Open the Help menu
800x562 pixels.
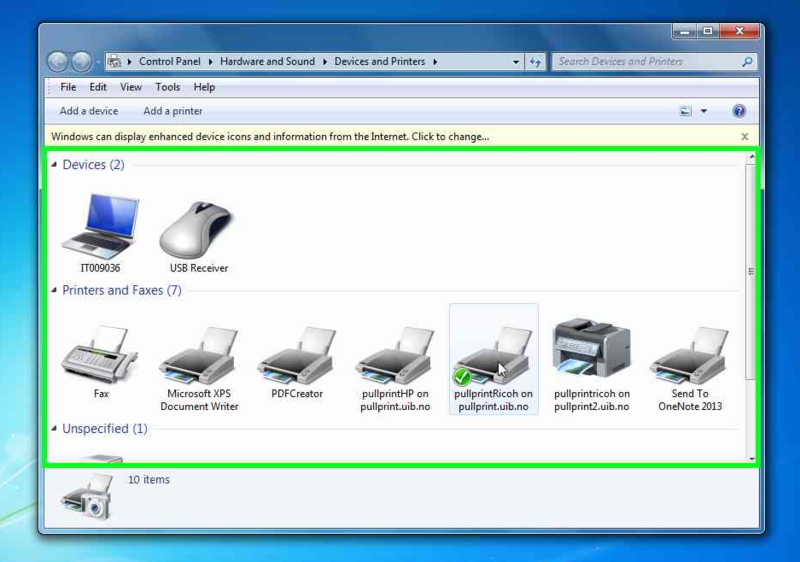click(204, 87)
